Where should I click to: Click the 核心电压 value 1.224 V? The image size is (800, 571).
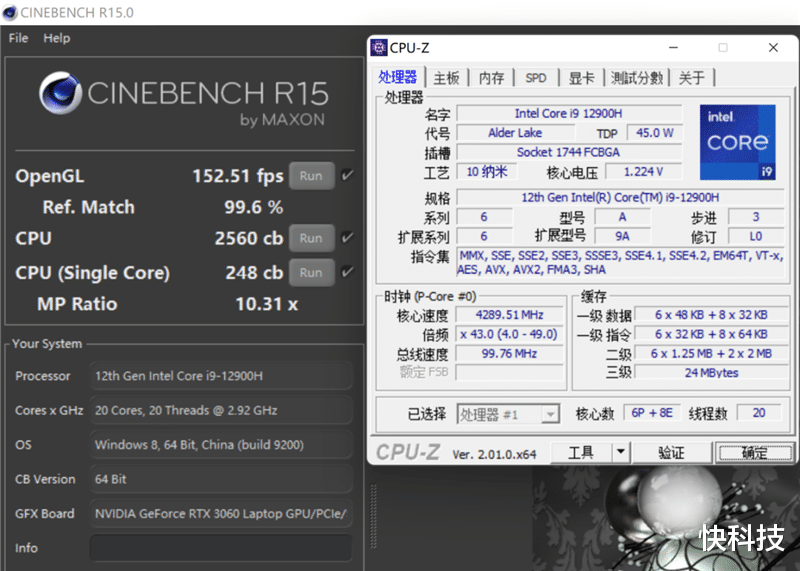pos(643,171)
